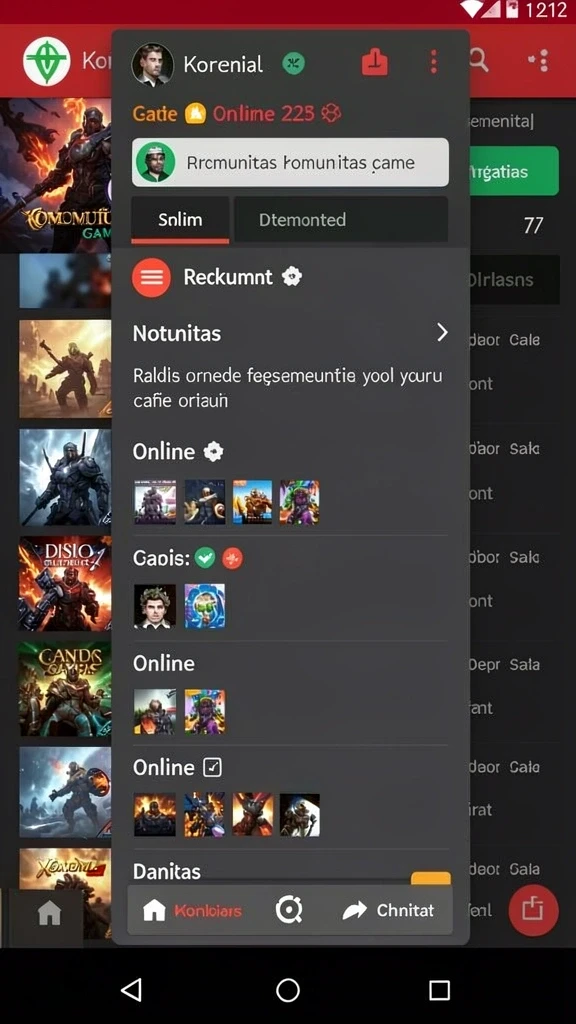Tap the green button ending in gatias behind panel
Viewport: 576px width, 1024px height.
514,171
